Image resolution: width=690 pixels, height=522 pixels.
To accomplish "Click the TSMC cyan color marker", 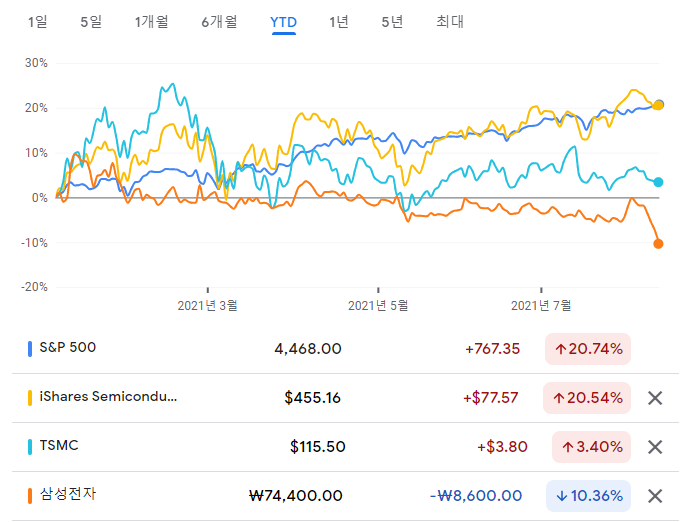I will [30, 447].
